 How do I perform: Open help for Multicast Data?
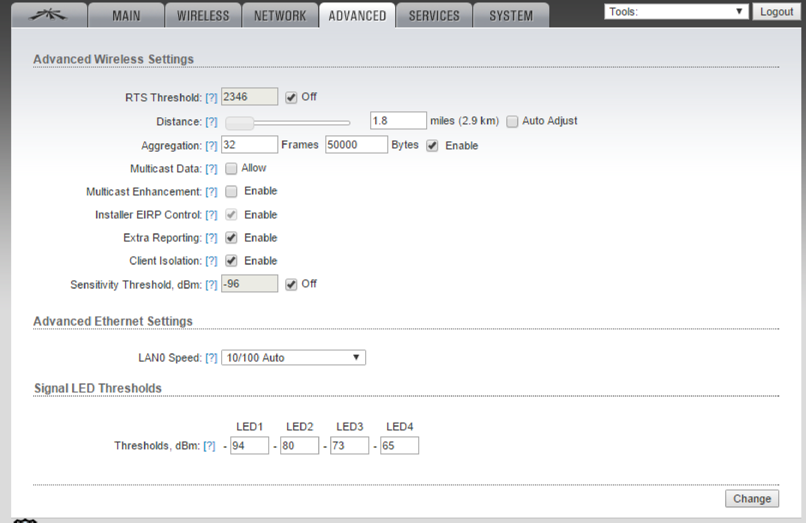211,169
